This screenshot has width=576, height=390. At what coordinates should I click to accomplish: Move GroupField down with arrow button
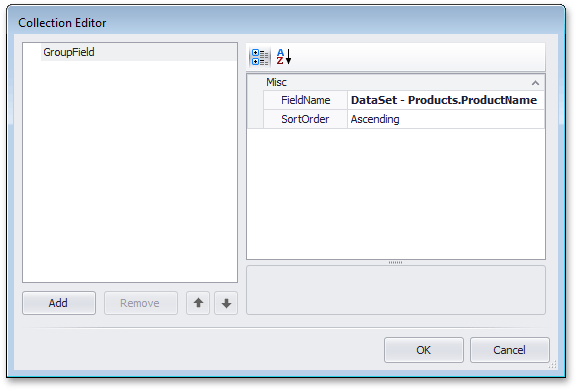click(x=226, y=303)
